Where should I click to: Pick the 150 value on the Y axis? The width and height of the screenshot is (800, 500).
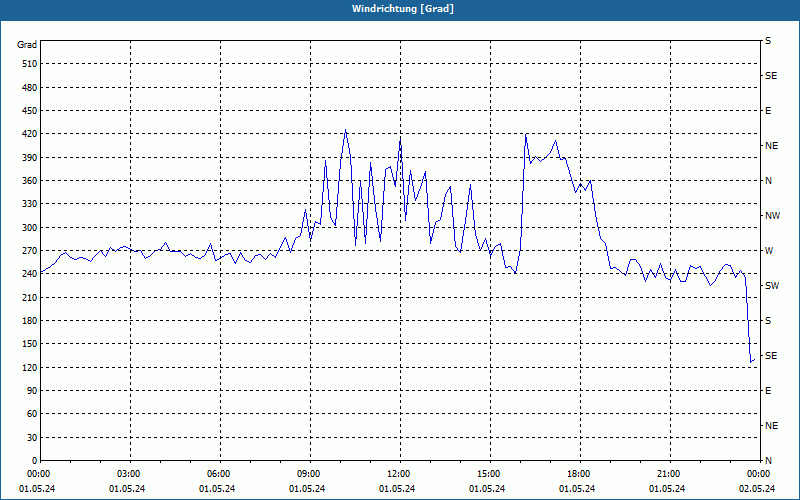tap(29, 344)
